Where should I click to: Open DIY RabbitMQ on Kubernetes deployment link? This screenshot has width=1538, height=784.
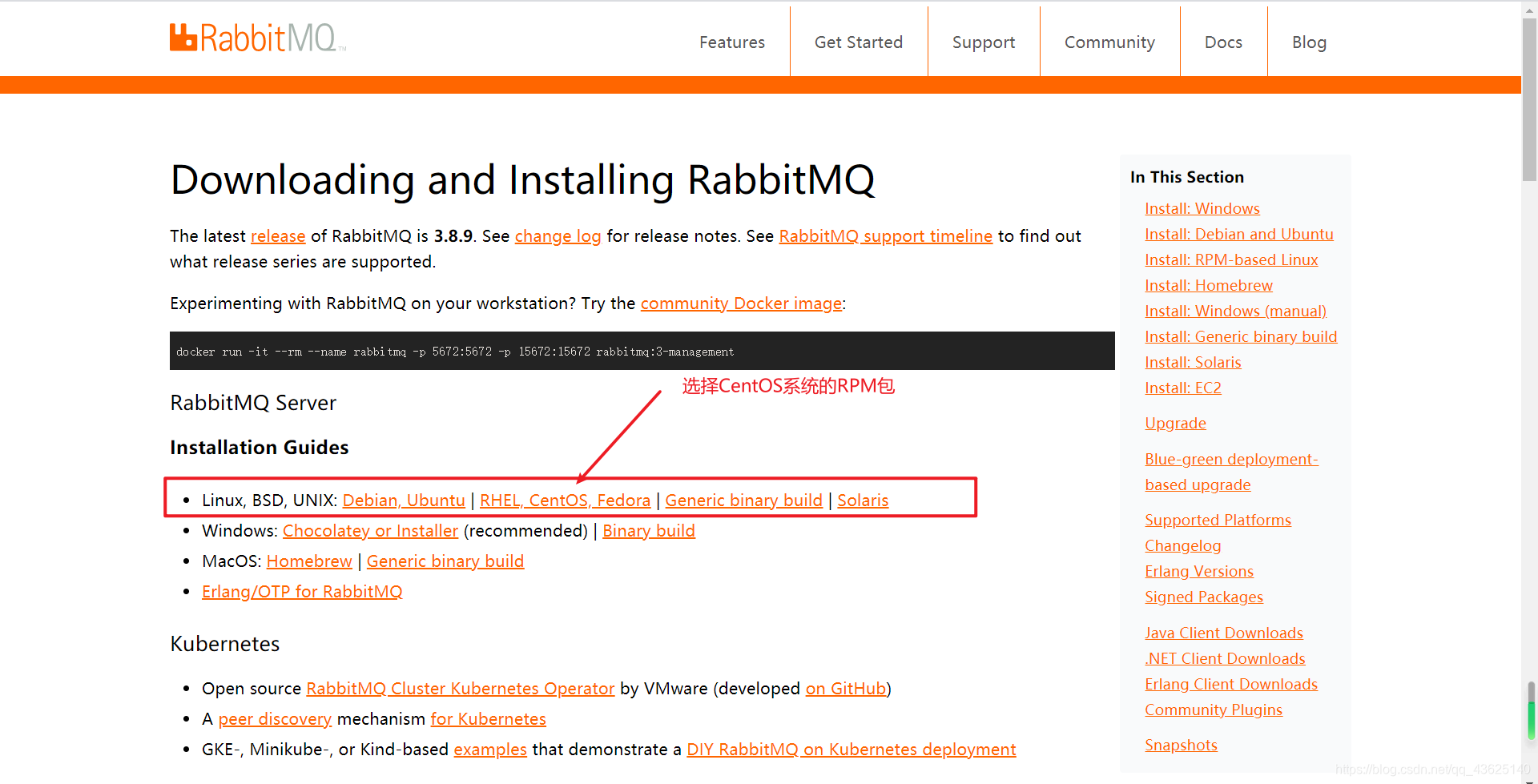coord(851,750)
